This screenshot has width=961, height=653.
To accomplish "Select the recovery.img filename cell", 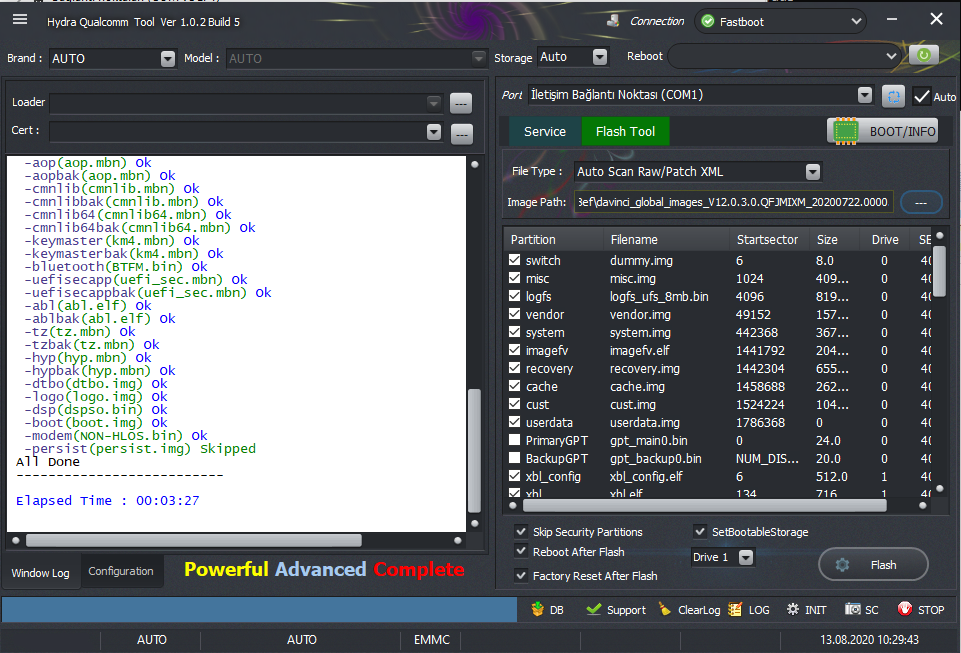I will click(645, 369).
